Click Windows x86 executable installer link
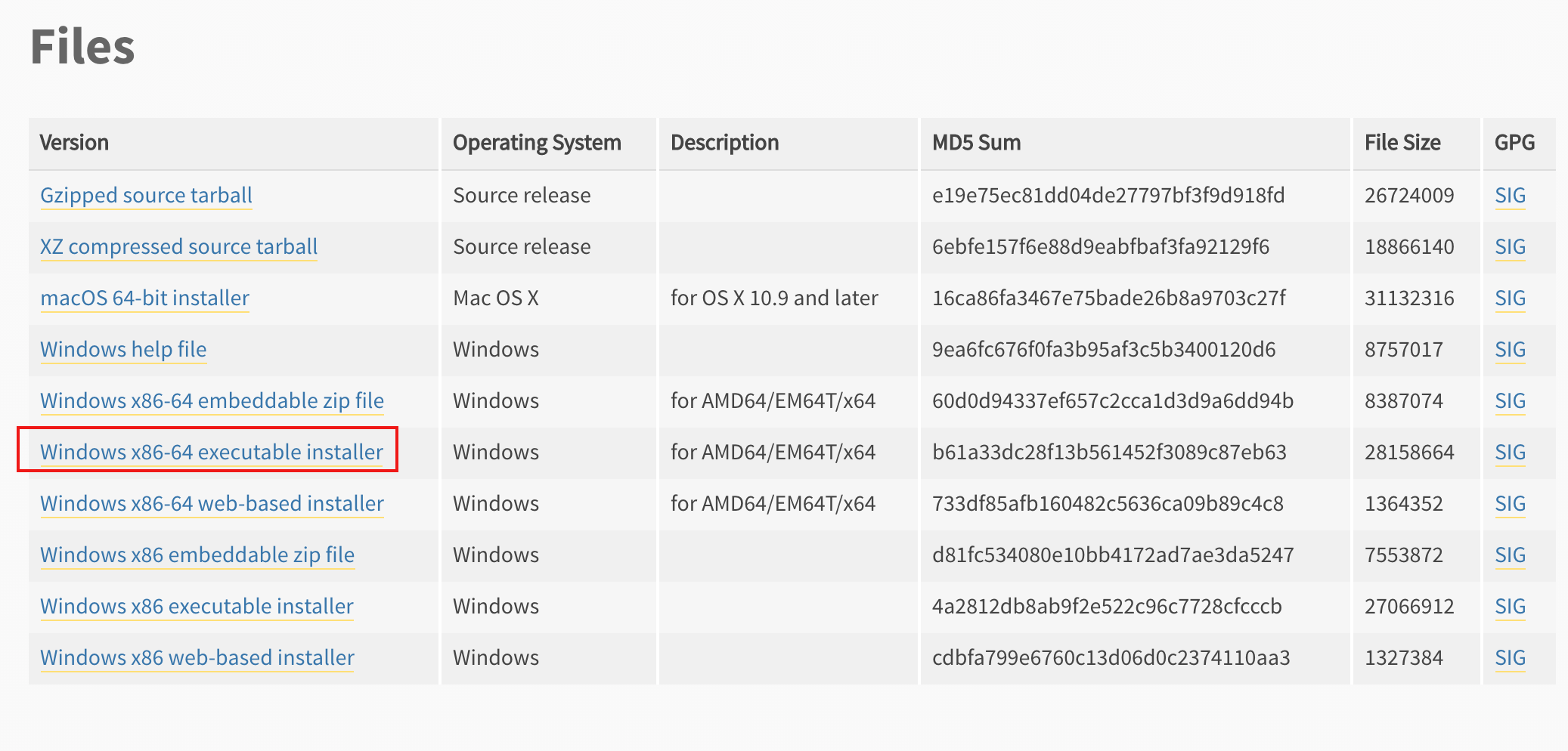Viewport: 1568px width, 751px height. tap(197, 607)
